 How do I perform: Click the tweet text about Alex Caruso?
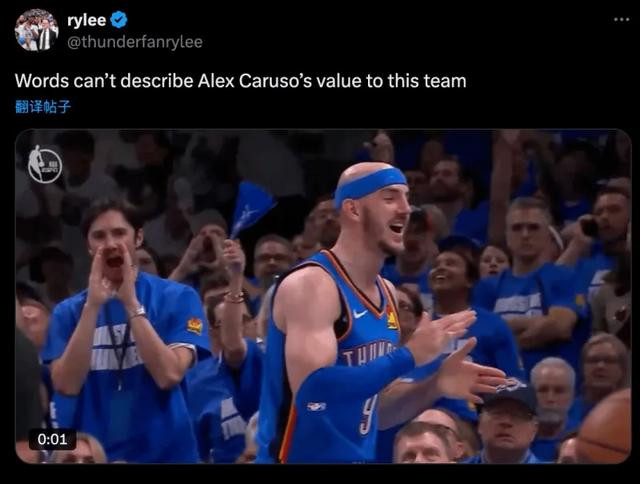240,81
